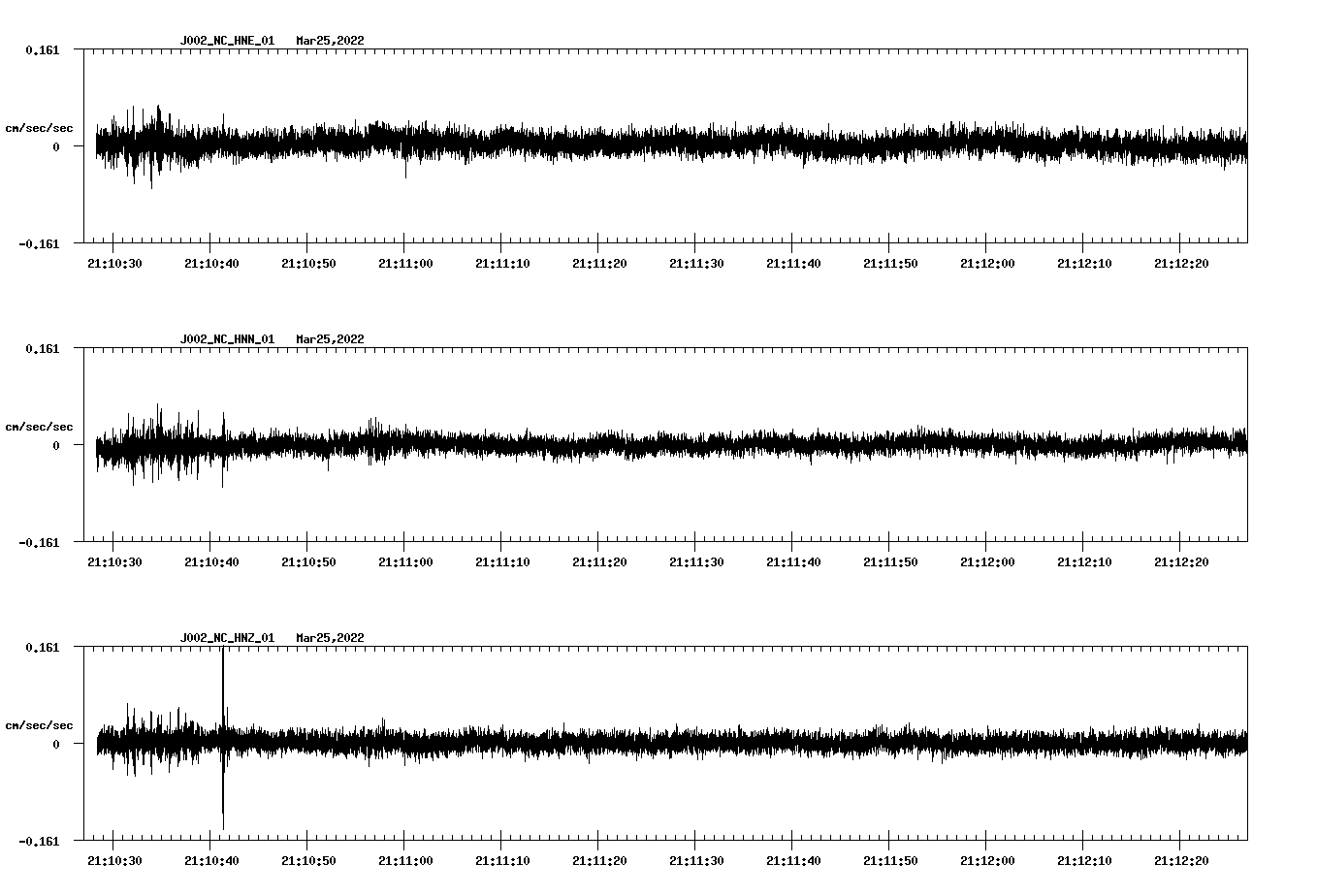Click the 21:12:10 time label on HNN axis

[x=1084, y=561]
